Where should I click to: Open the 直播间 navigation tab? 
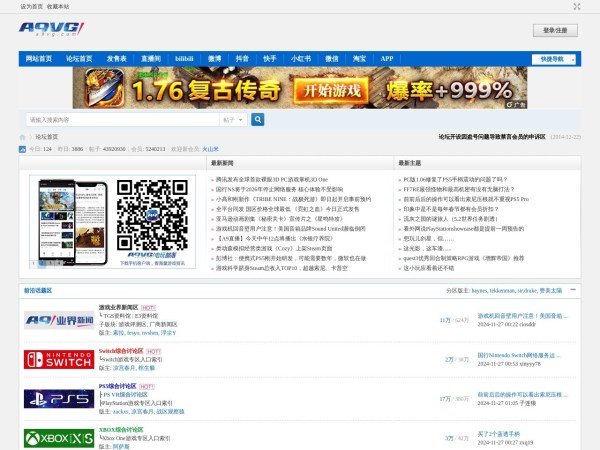tap(151, 59)
